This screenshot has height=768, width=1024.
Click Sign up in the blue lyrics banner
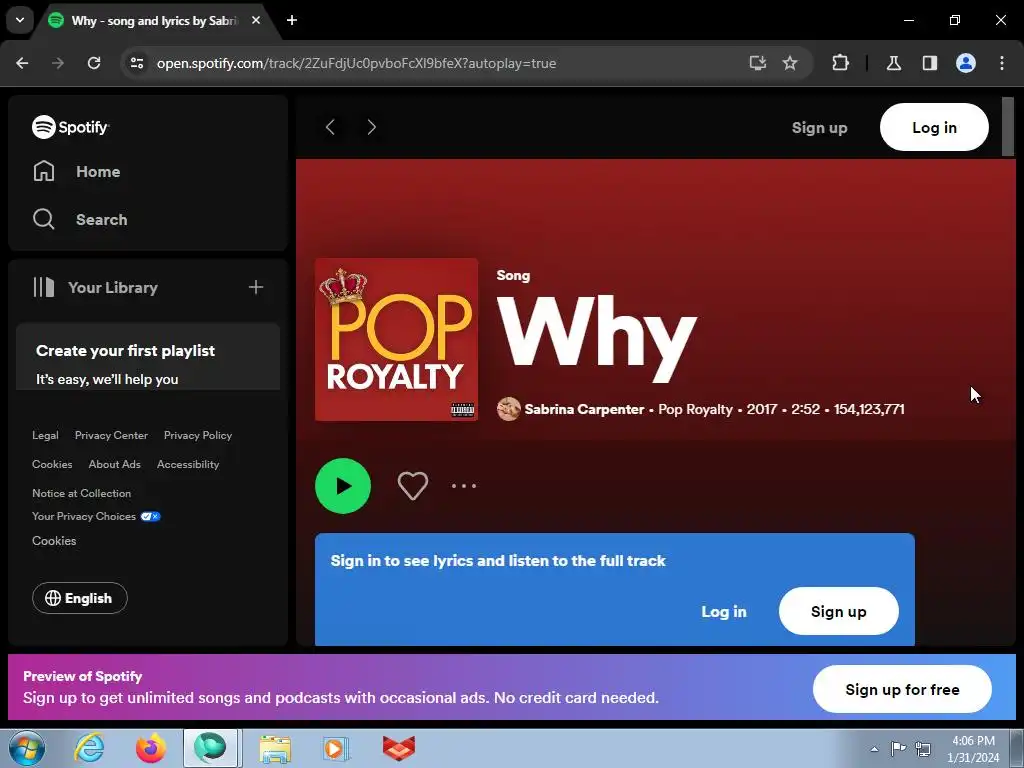(839, 611)
